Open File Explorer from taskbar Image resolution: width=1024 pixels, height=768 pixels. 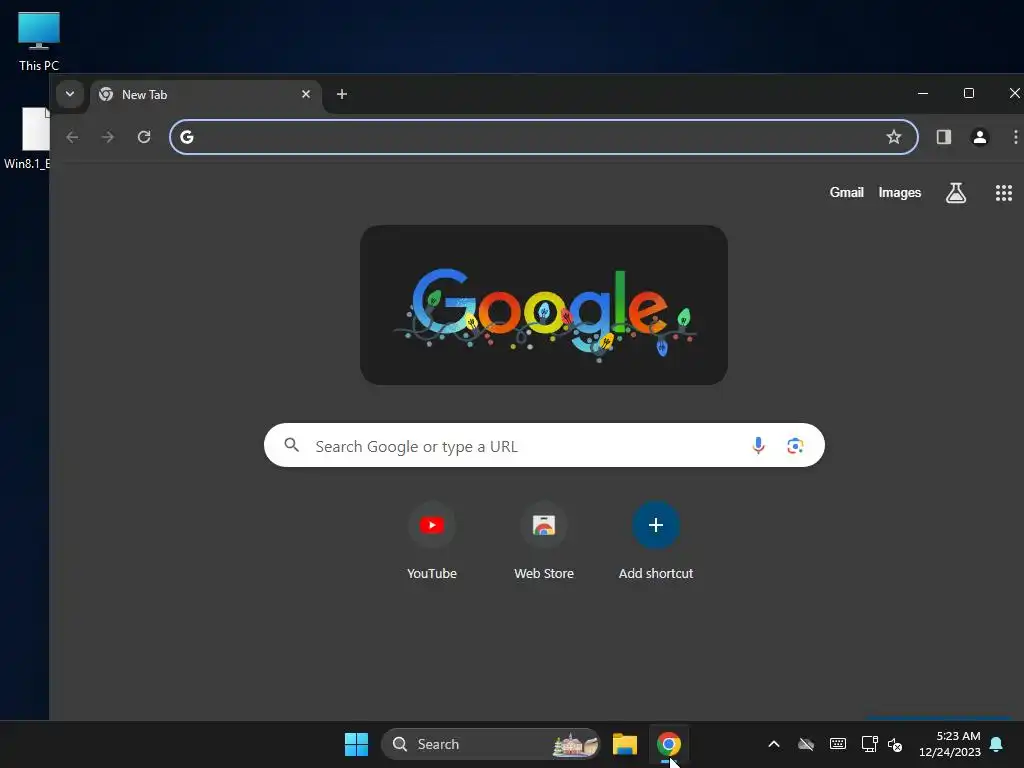coord(625,744)
